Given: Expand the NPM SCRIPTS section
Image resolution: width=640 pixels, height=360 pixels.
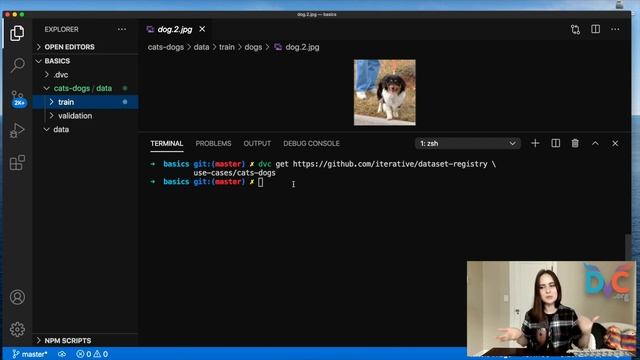Looking at the screenshot, I should 86,340.
